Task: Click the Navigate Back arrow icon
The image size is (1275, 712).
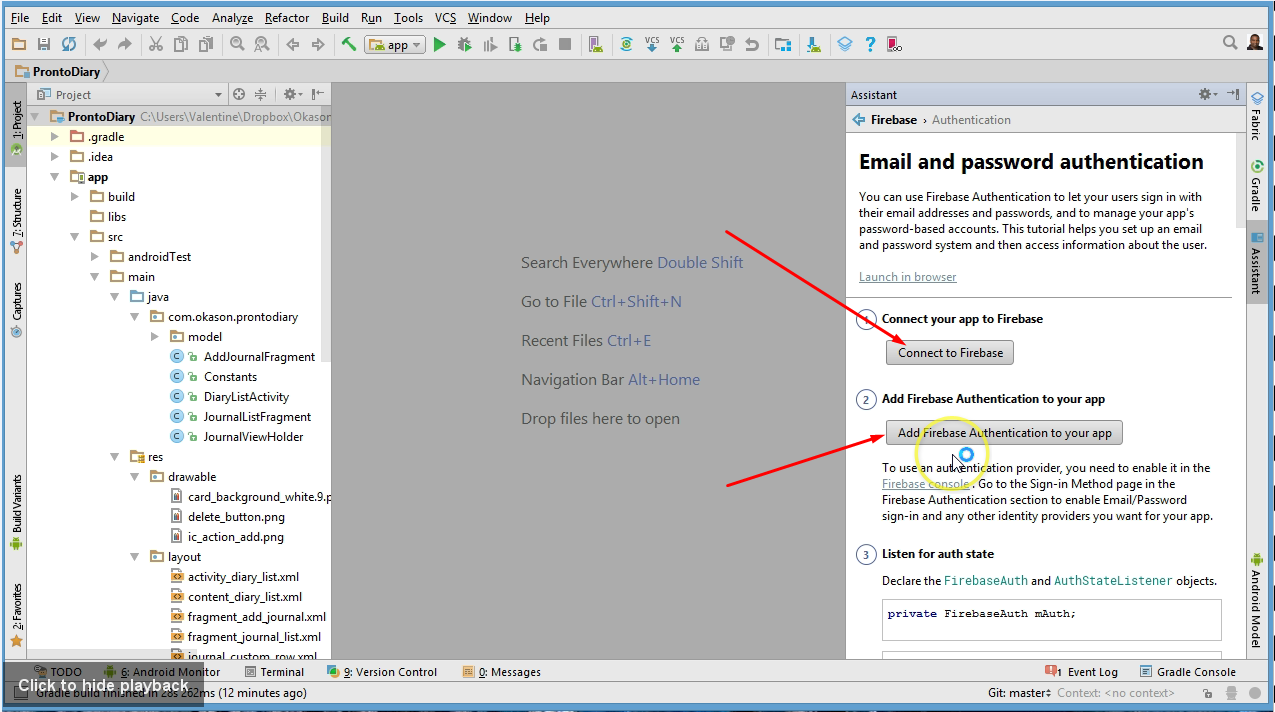Action: [x=293, y=44]
